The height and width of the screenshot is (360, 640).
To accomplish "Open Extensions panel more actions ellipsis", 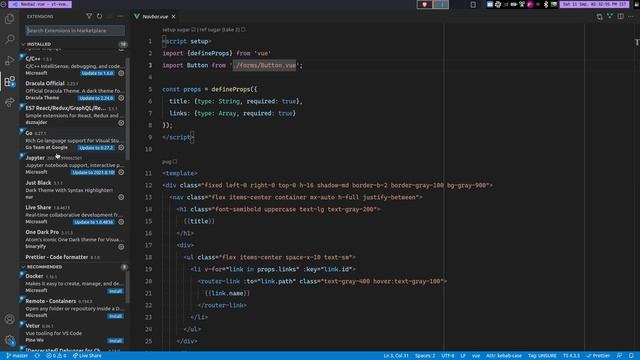I will point(120,16).
